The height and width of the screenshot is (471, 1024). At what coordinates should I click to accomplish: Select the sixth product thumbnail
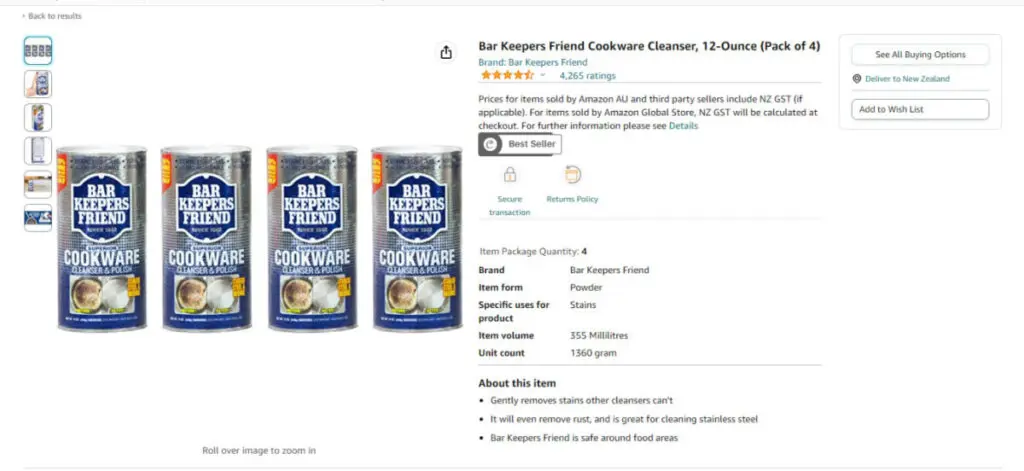pos(38,217)
